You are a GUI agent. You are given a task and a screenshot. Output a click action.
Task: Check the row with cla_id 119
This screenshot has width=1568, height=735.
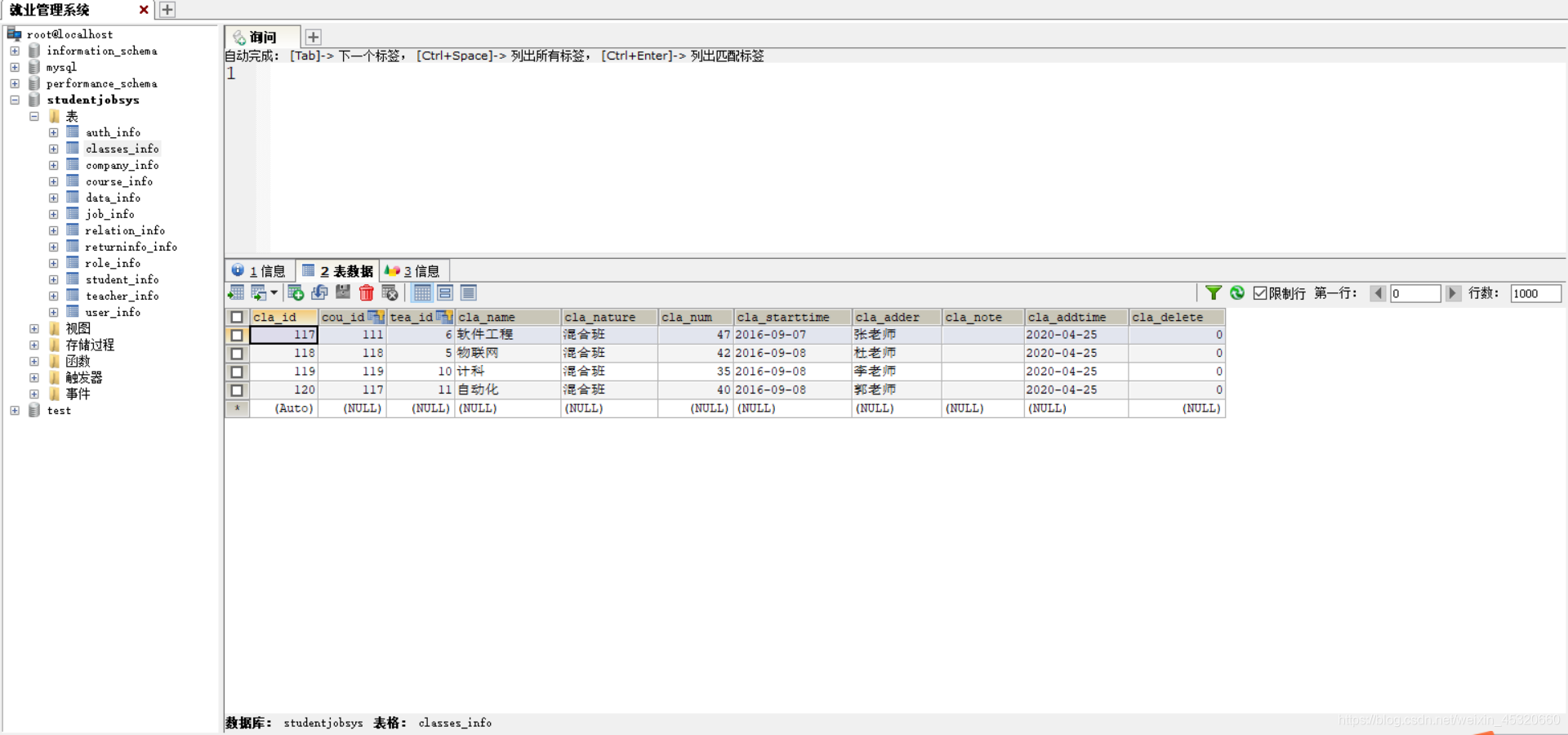[x=237, y=372]
